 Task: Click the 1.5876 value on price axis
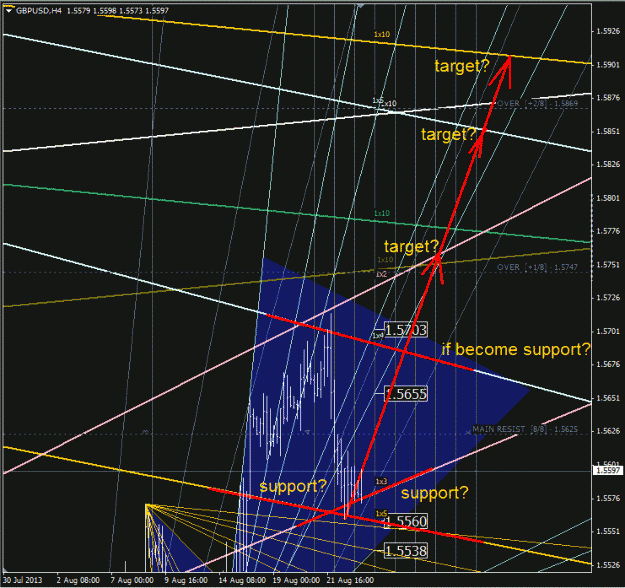pyautogui.click(x=608, y=98)
